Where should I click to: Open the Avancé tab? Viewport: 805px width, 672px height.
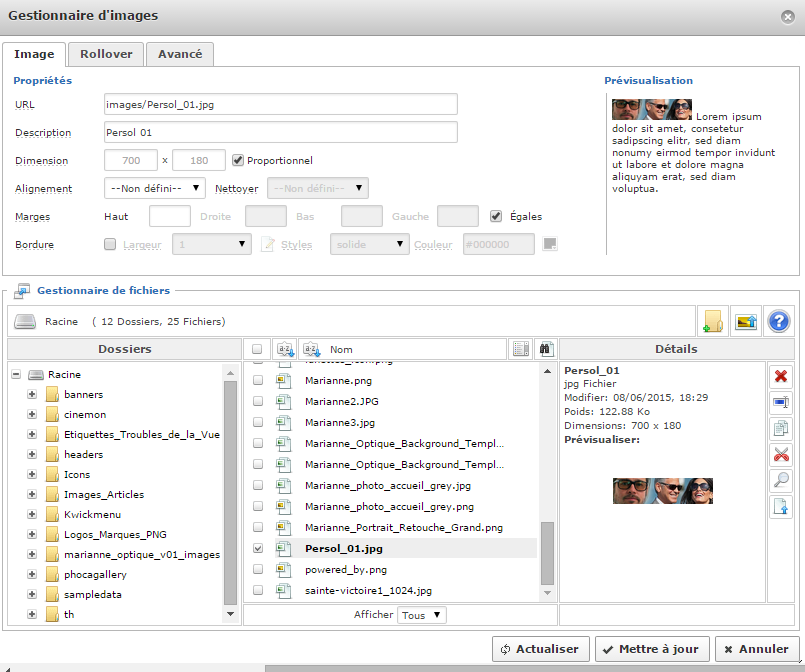coord(180,54)
